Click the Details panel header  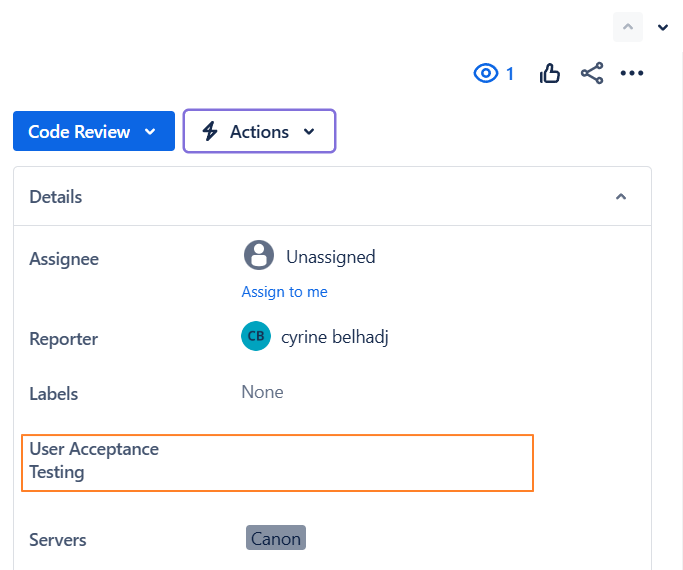pos(56,197)
